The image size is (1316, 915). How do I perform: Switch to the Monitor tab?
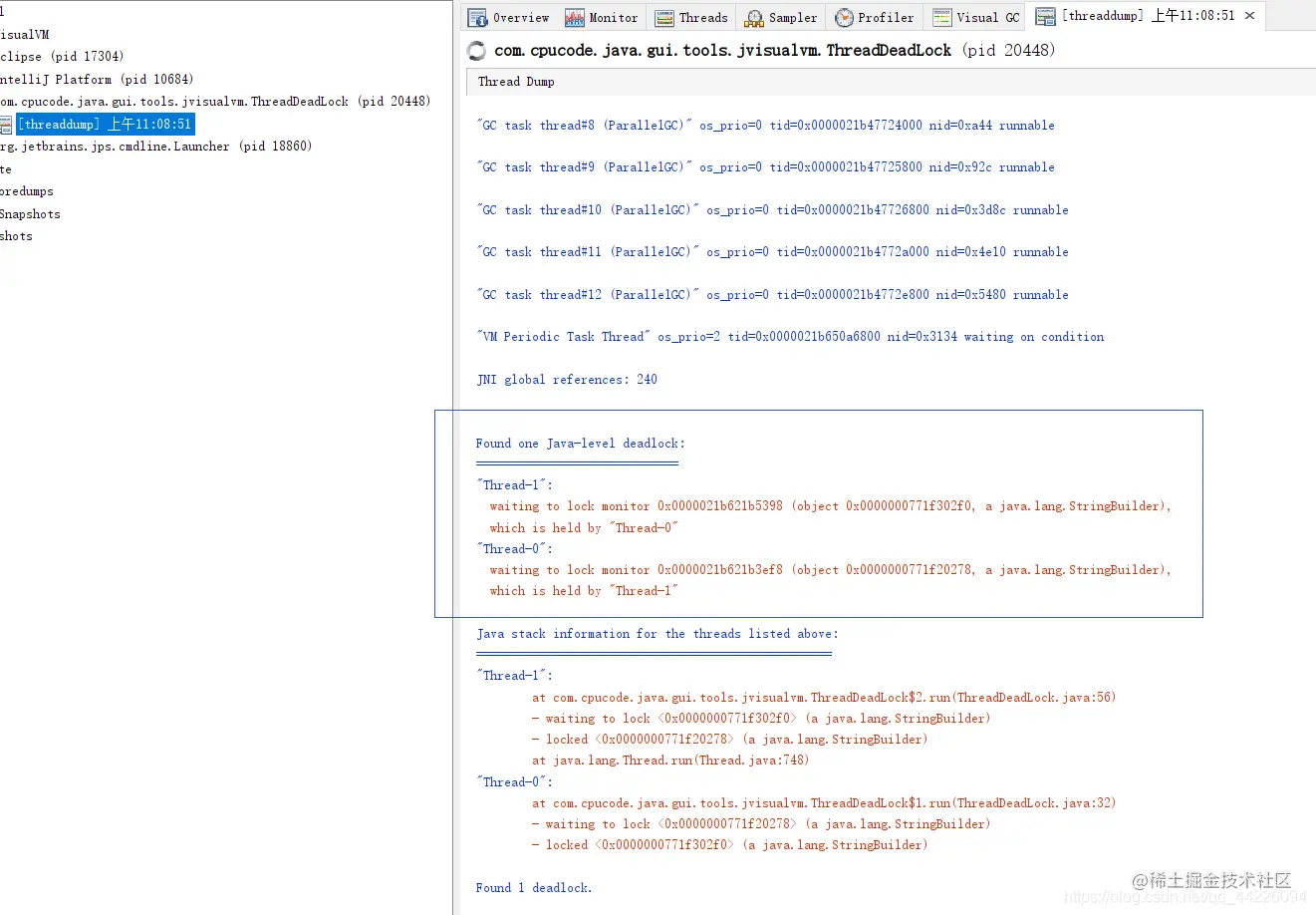[x=602, y=18]
